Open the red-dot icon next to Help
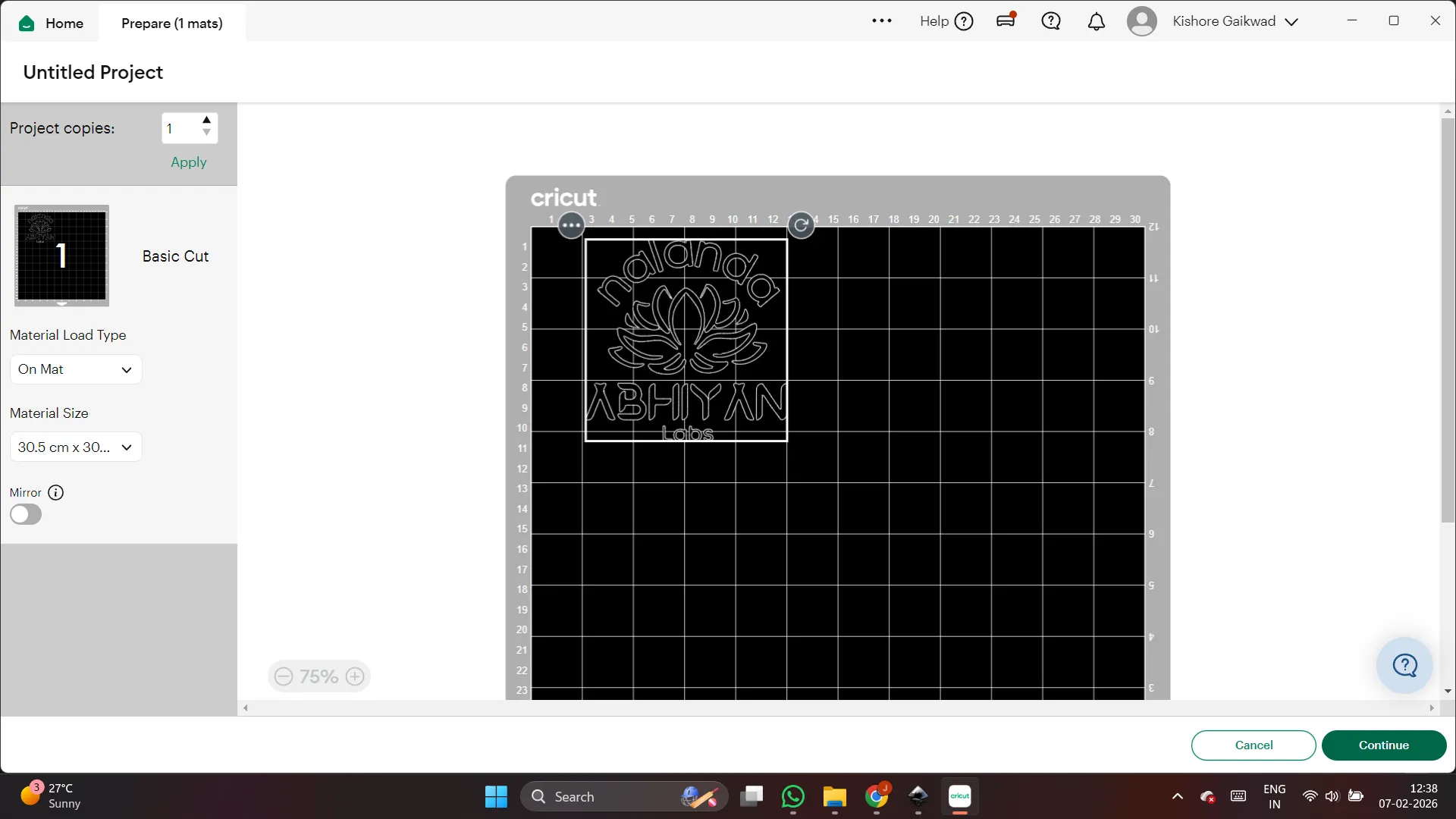 pyautogui.click(x=1006, y=21)
